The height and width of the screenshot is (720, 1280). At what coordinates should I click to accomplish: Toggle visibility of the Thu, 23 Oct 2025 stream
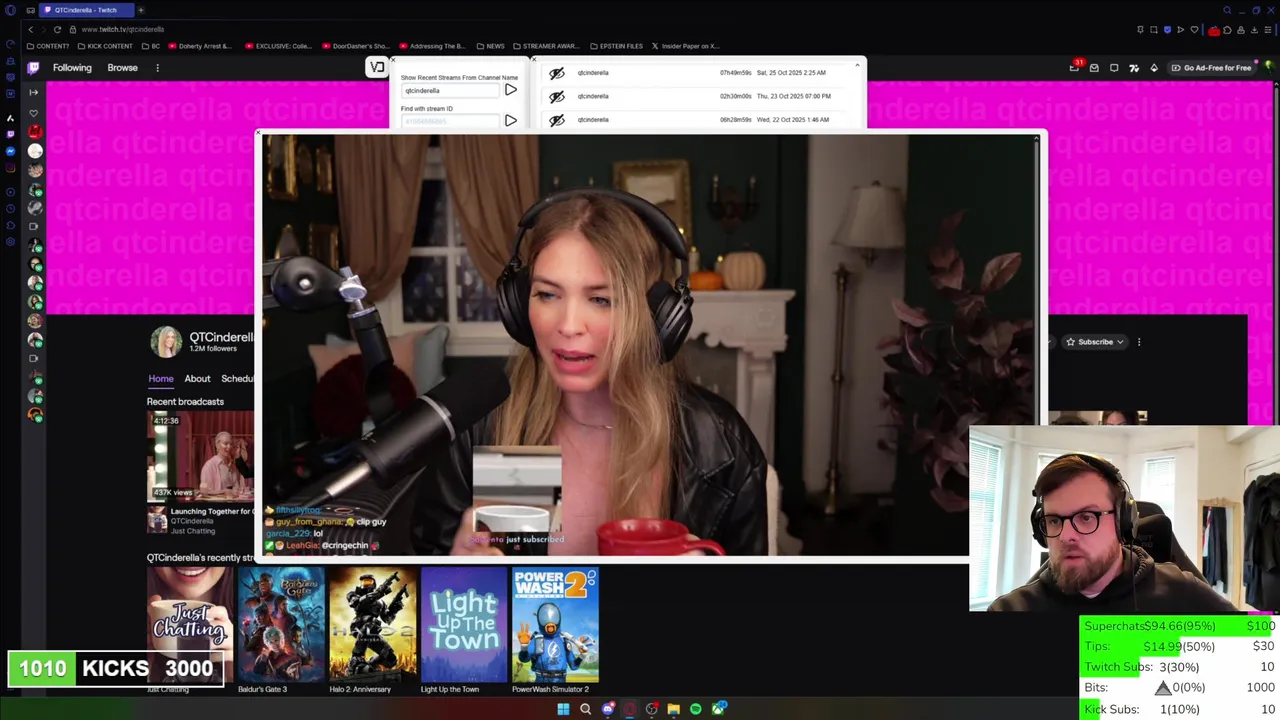point(557,96)
